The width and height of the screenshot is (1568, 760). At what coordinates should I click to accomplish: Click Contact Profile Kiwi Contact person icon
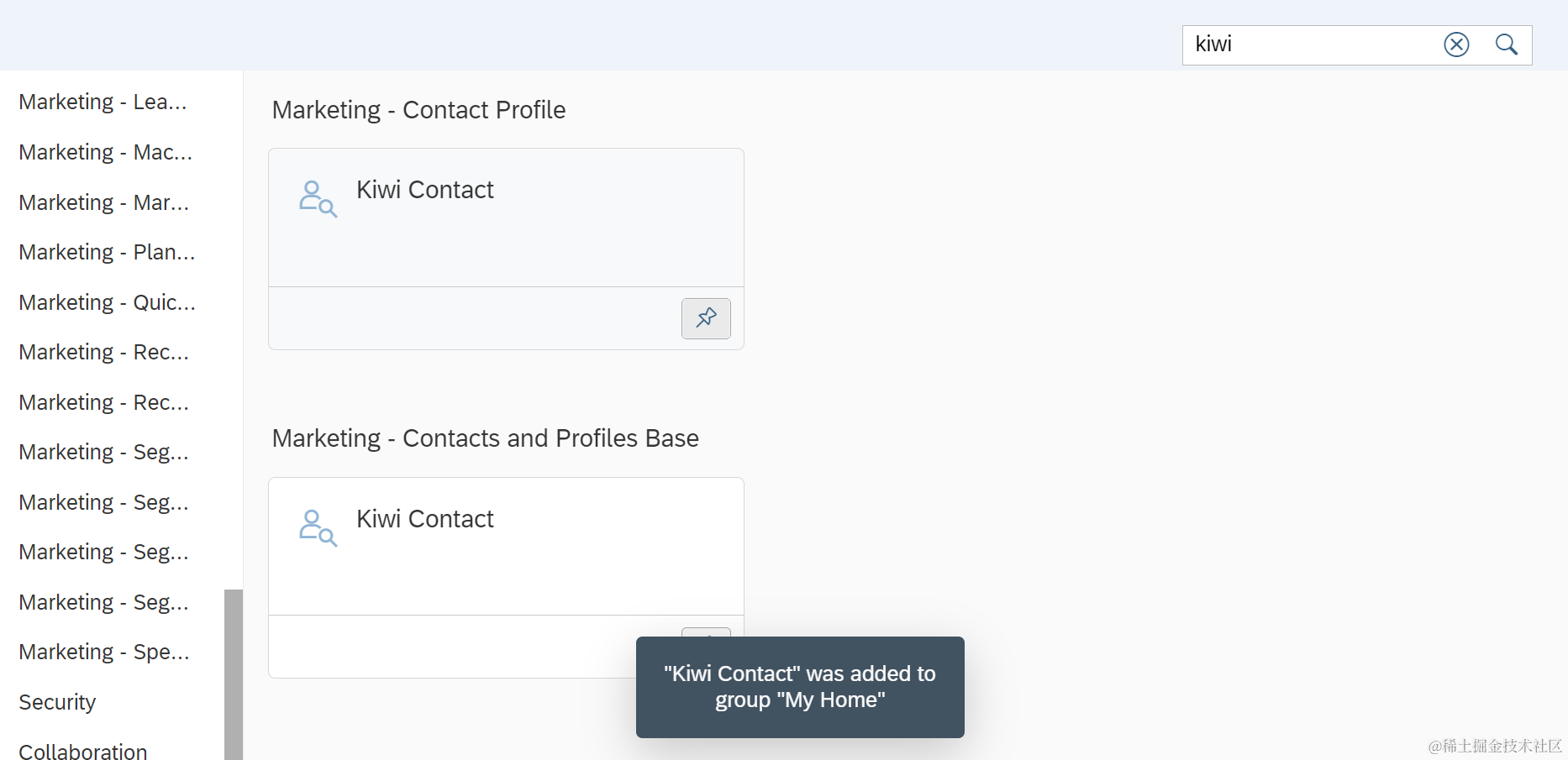point(318,199)
